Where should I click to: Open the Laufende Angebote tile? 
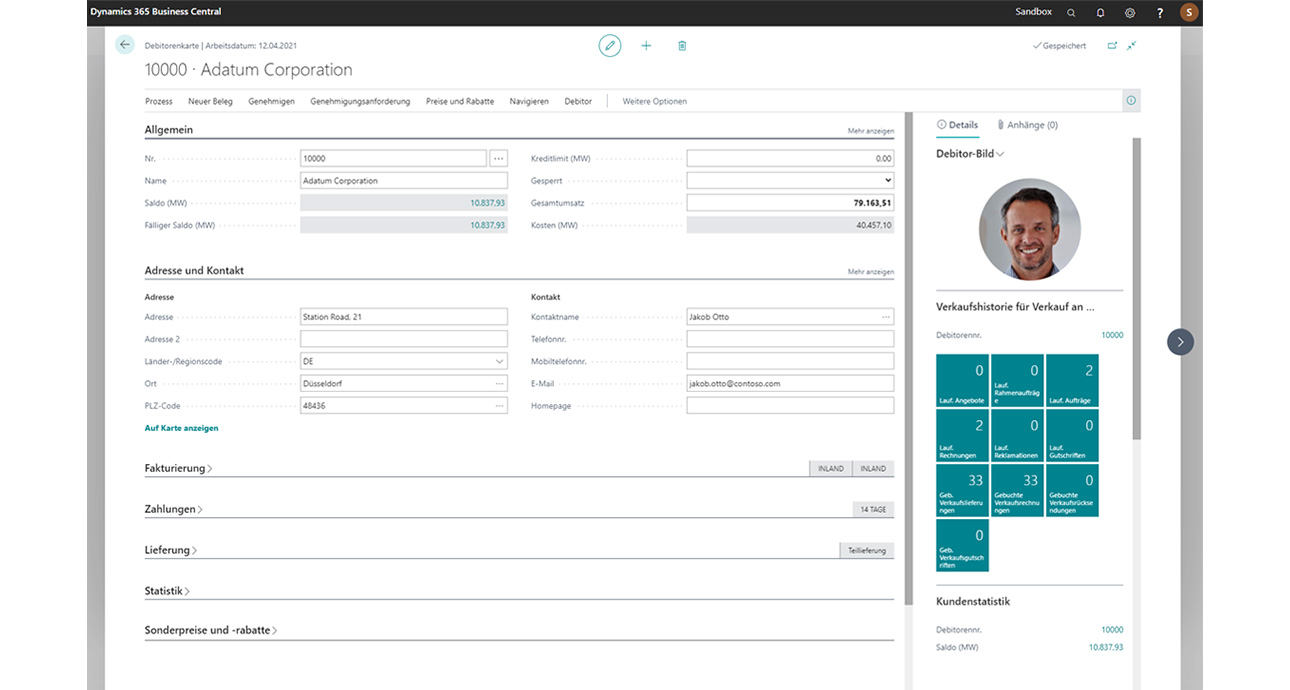(962, 380)
